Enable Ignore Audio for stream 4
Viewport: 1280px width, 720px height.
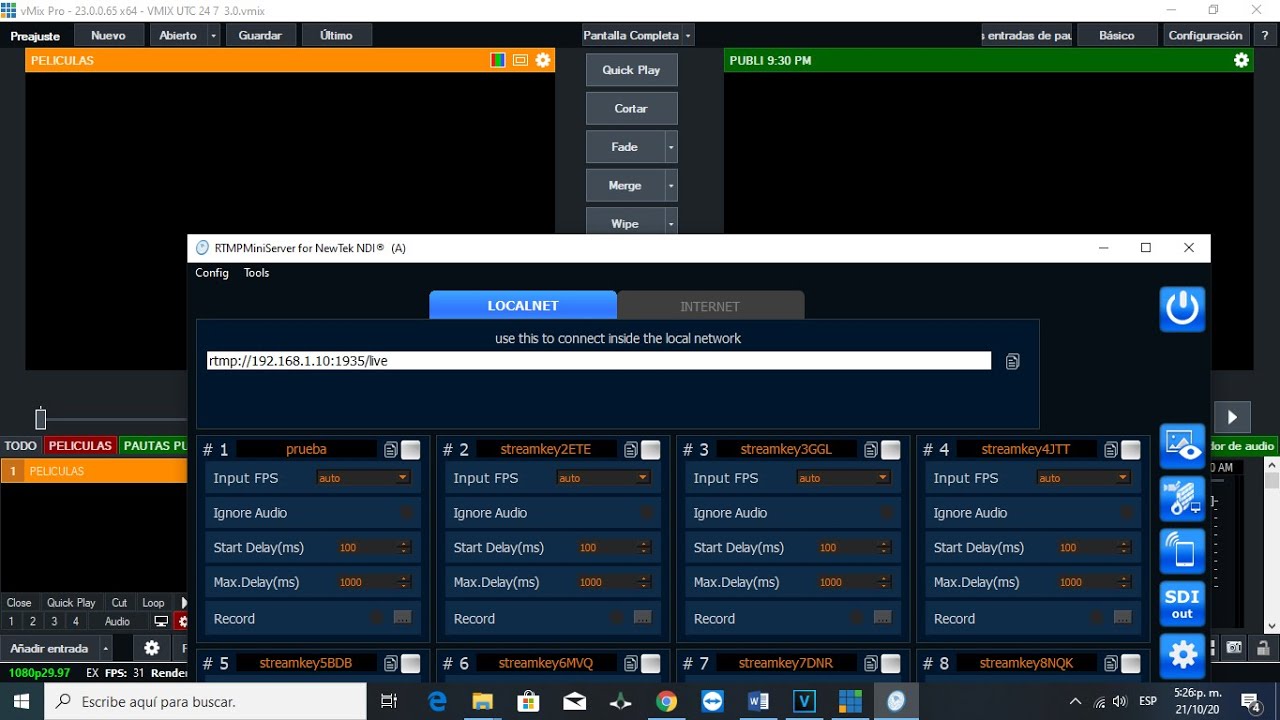(1126, 513)
